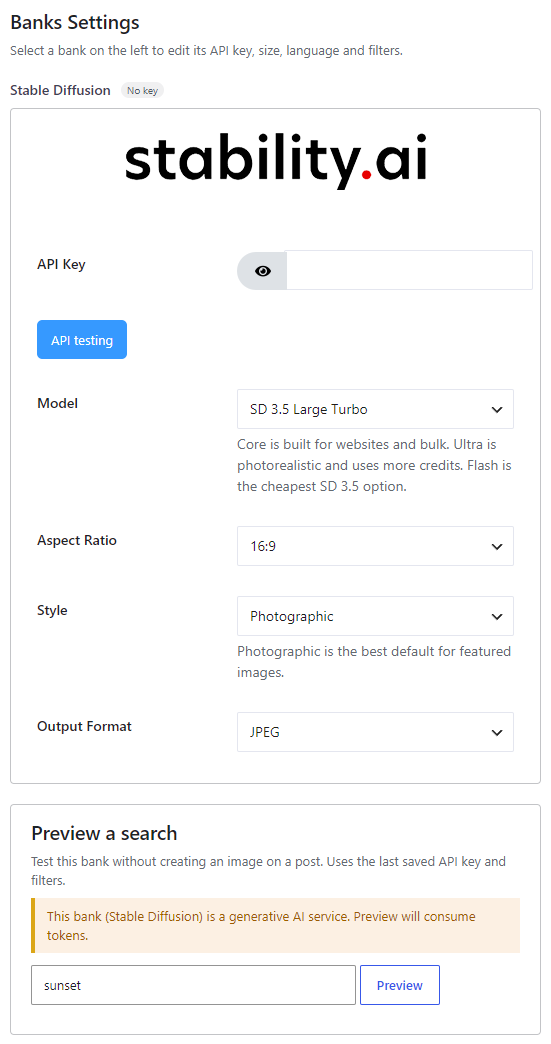The image size is (551, 1044).
Task: Click the Style label
Action: [x=53, y=610]
